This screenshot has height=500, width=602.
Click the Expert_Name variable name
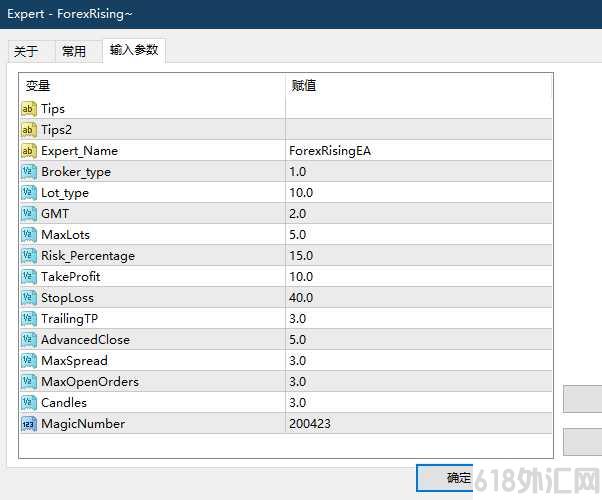[x=79, y=151]
